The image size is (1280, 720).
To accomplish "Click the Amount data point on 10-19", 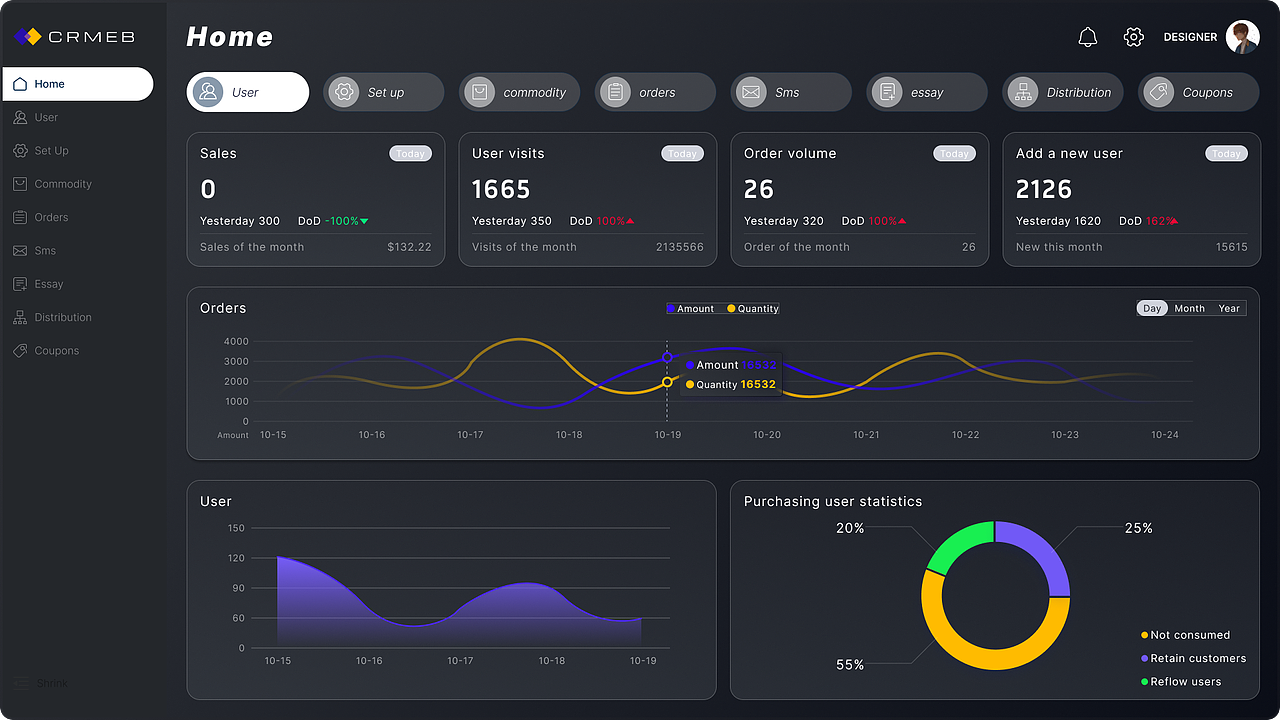I will (667, 357).
